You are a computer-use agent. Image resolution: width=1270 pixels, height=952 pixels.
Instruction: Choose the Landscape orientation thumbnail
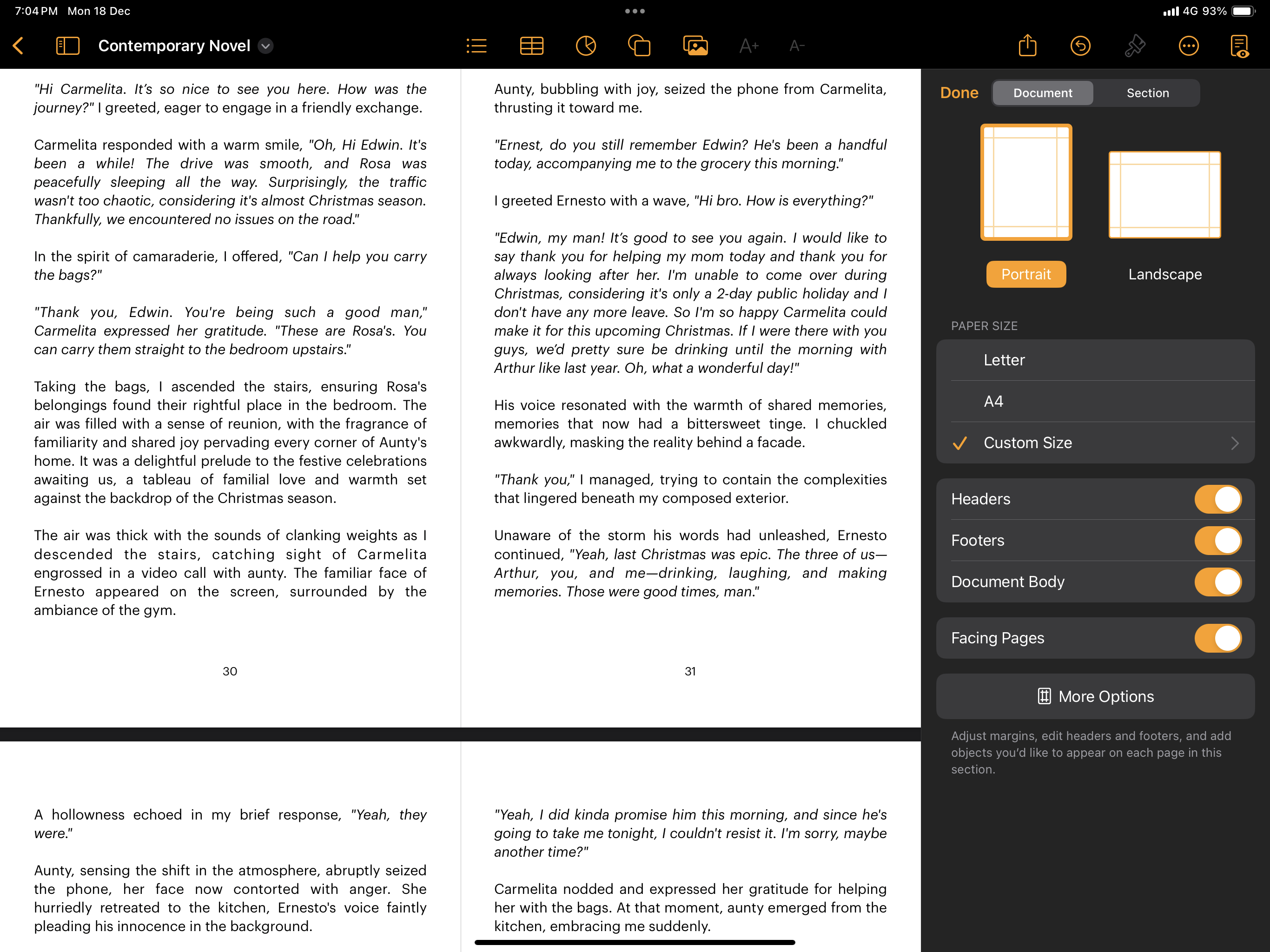(1164, 195)
